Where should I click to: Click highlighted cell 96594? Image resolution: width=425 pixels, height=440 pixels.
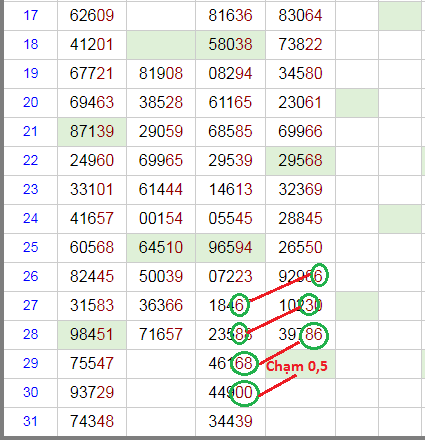point(230,247)
